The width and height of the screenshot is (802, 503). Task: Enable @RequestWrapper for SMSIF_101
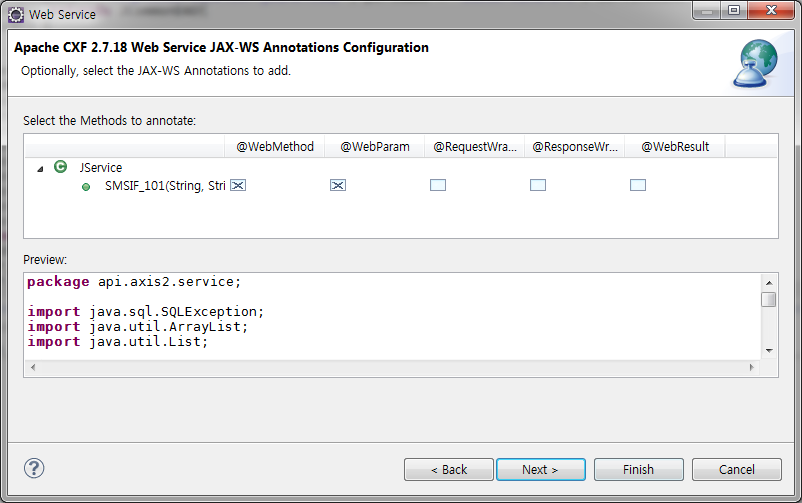(438, 185)
